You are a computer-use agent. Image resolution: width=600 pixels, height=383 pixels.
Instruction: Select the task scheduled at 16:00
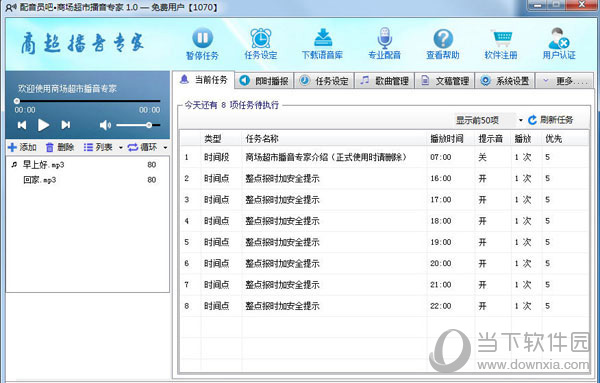[x=384, y=178]
